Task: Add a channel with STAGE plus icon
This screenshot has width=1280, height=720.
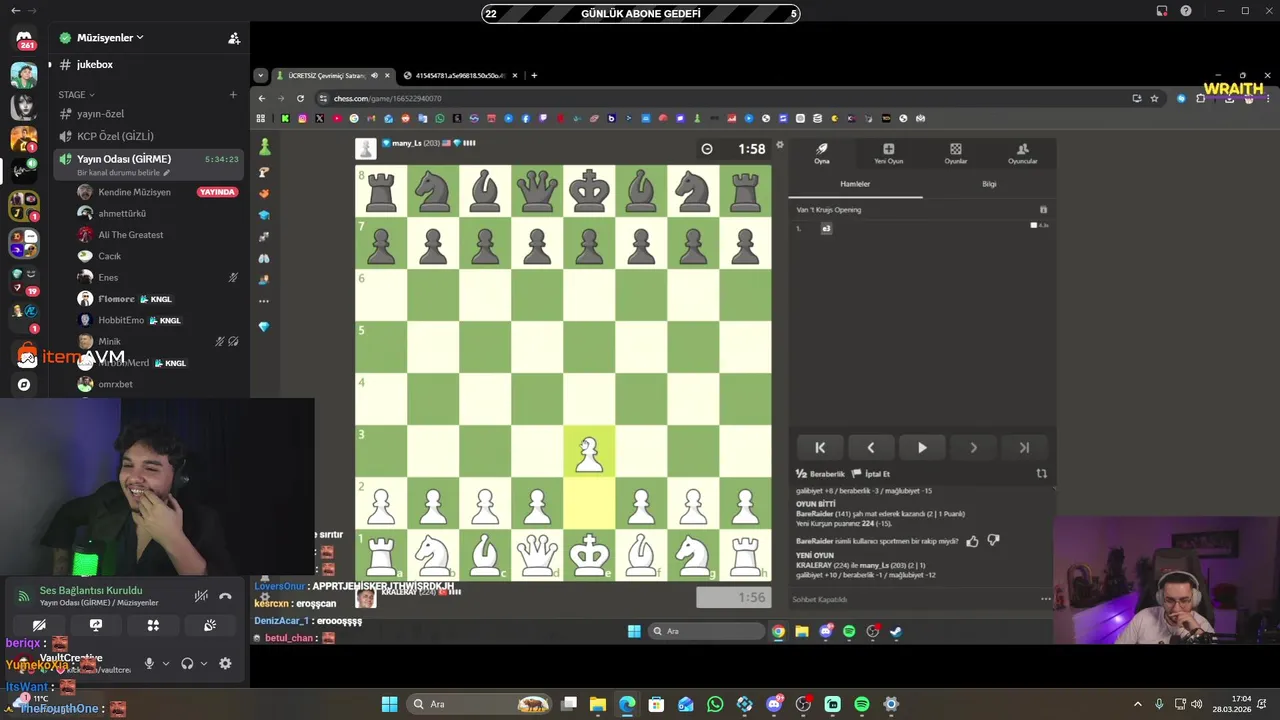Action: (x=233, y=95)
